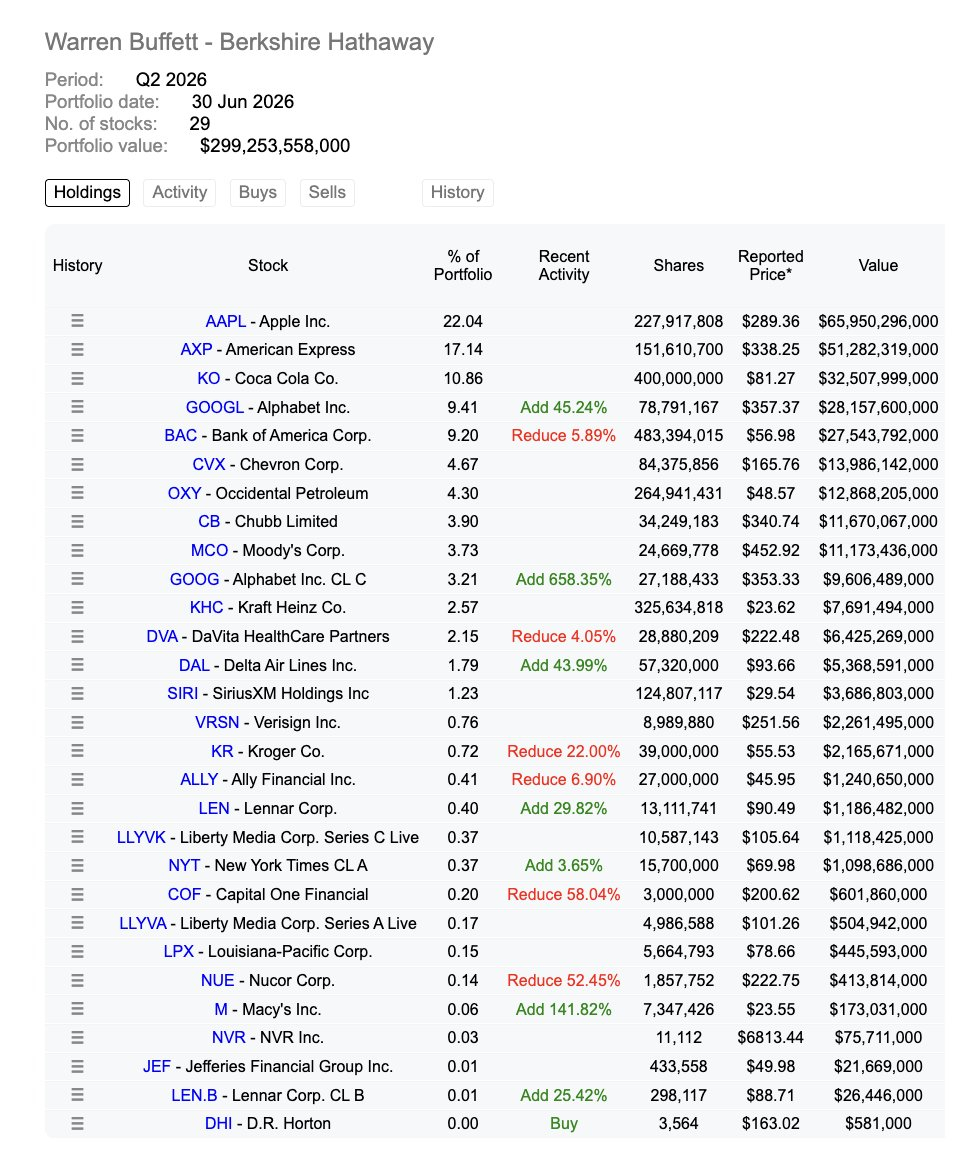Select the Holdings tab

(x=87, y=192)
